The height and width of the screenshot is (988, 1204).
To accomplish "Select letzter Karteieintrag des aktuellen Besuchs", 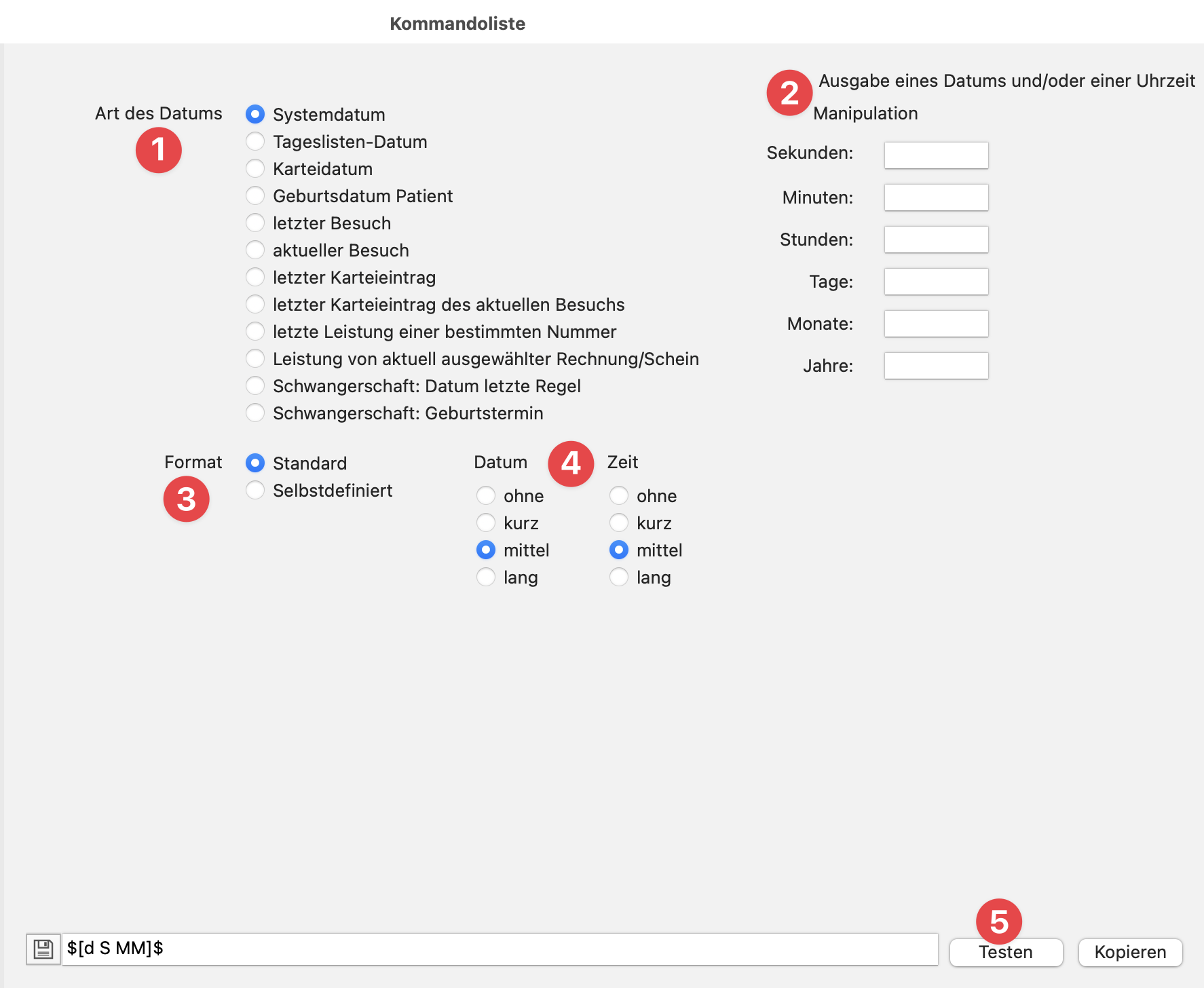I will (255, 304).
